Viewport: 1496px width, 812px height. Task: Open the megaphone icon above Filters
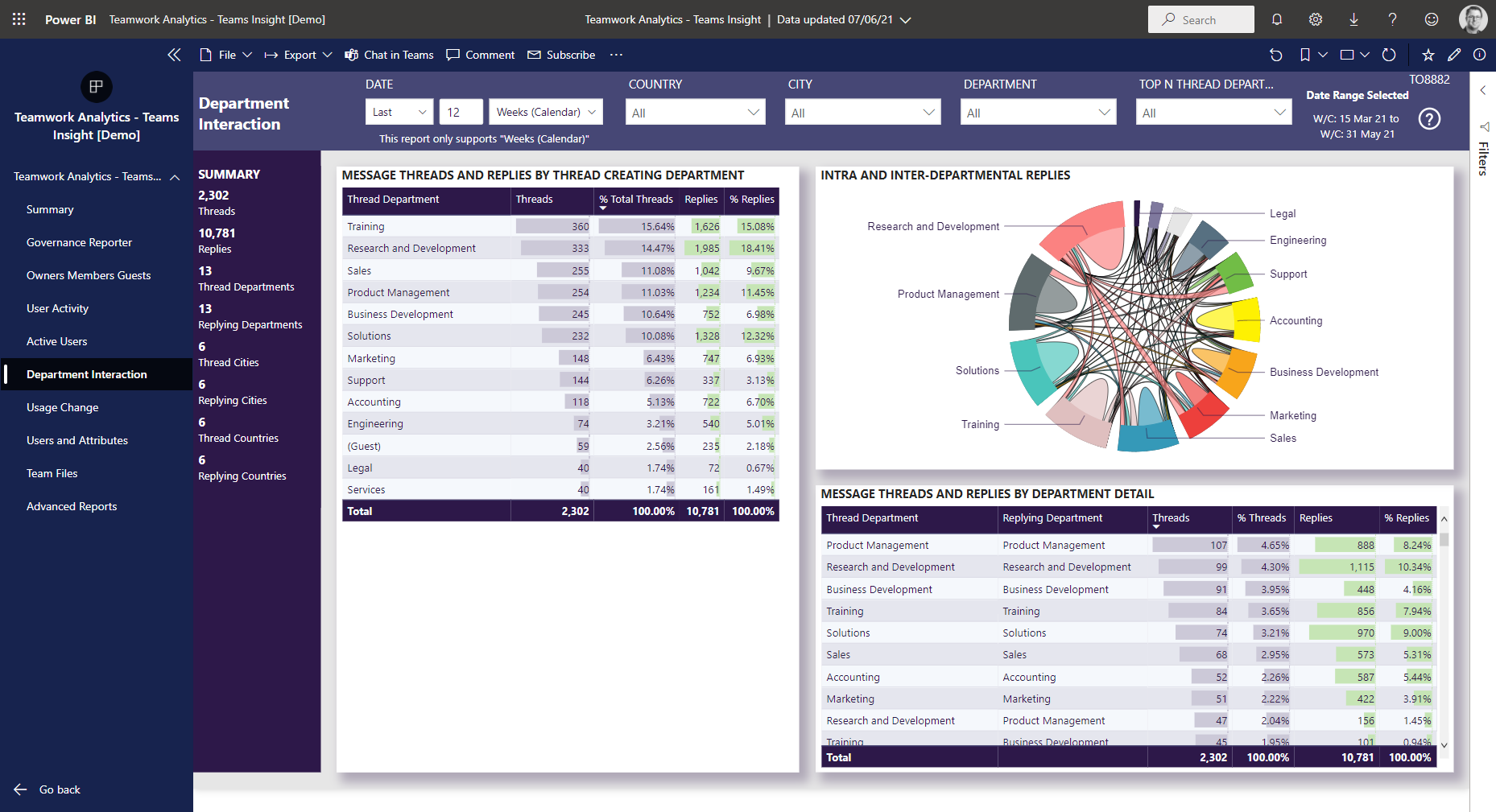[1484, 127]
